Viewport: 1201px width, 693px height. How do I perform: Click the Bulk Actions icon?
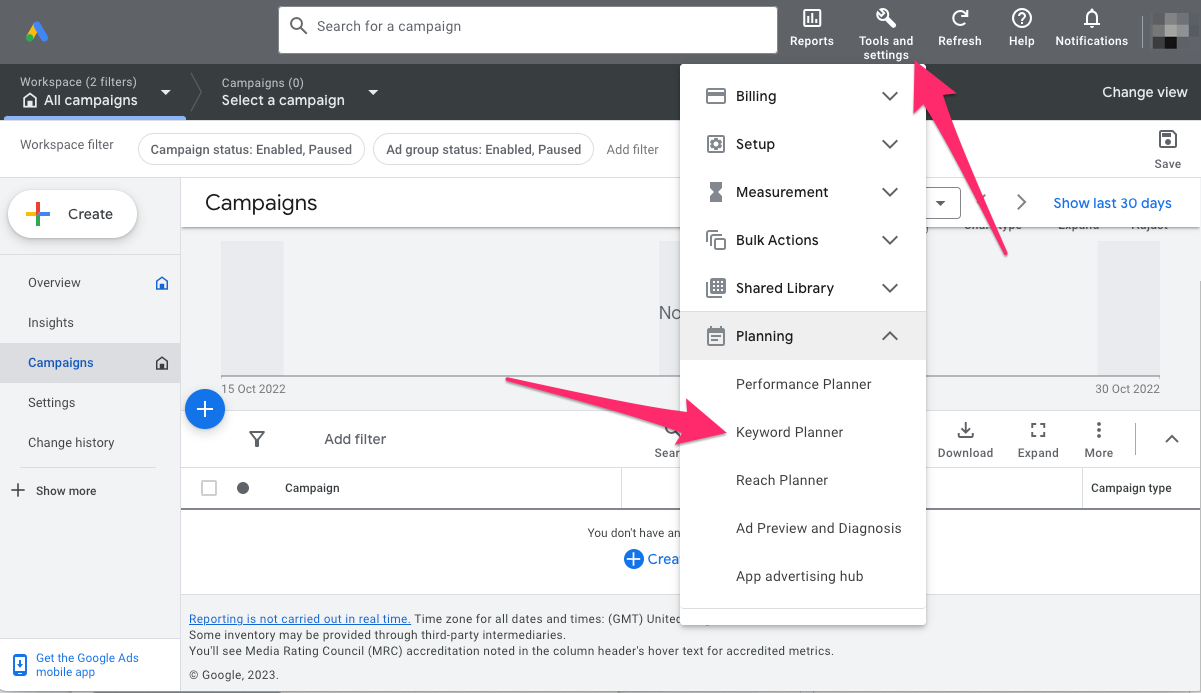pyautogui.click(x=715, y=240)
